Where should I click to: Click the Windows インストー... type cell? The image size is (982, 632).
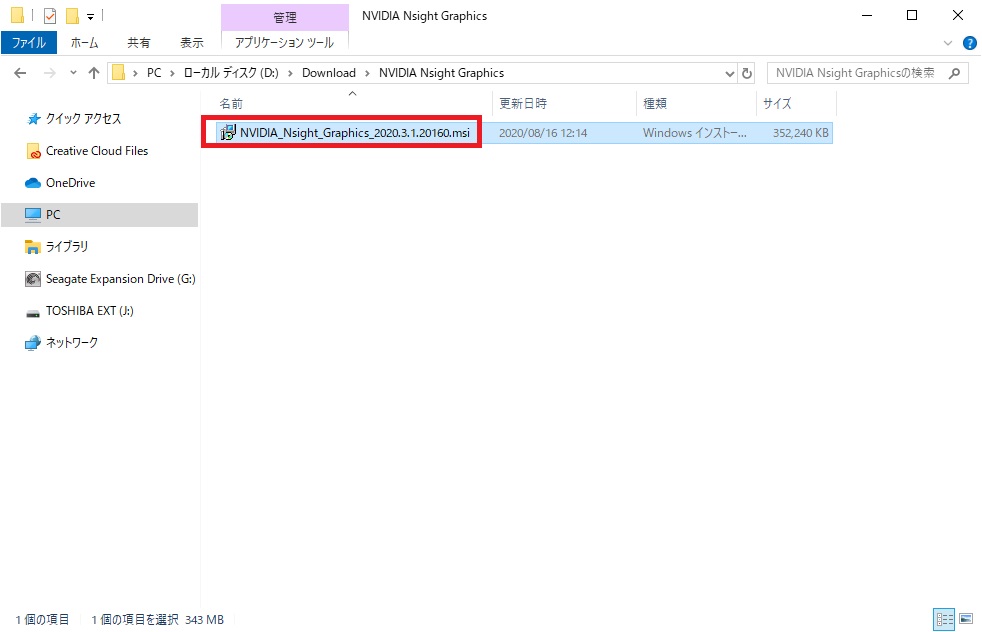click(x=695, y=133)
